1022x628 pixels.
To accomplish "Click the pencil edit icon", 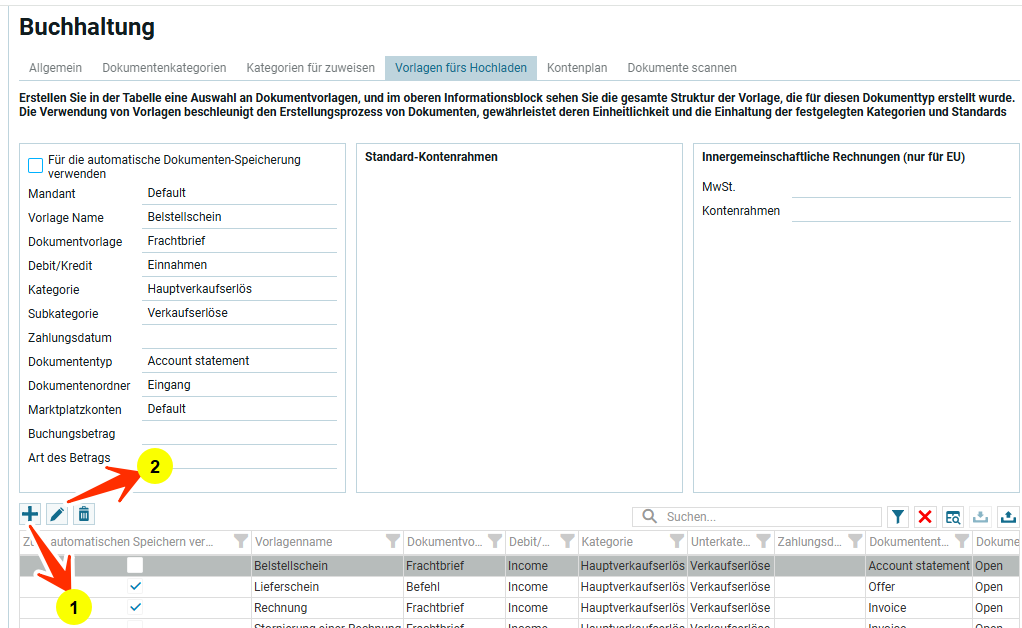I will coord(57,514).
